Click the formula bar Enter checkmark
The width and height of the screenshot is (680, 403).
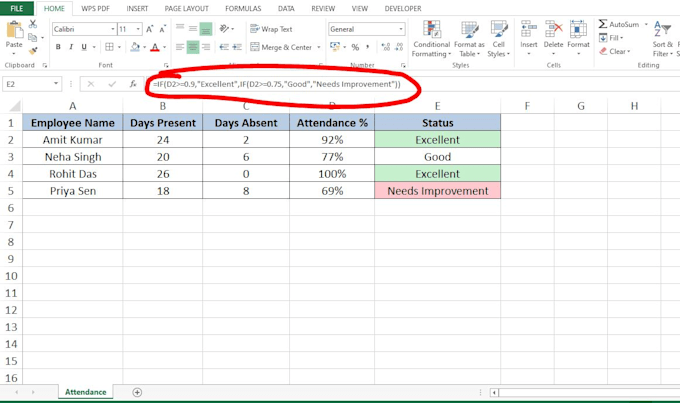112,84
